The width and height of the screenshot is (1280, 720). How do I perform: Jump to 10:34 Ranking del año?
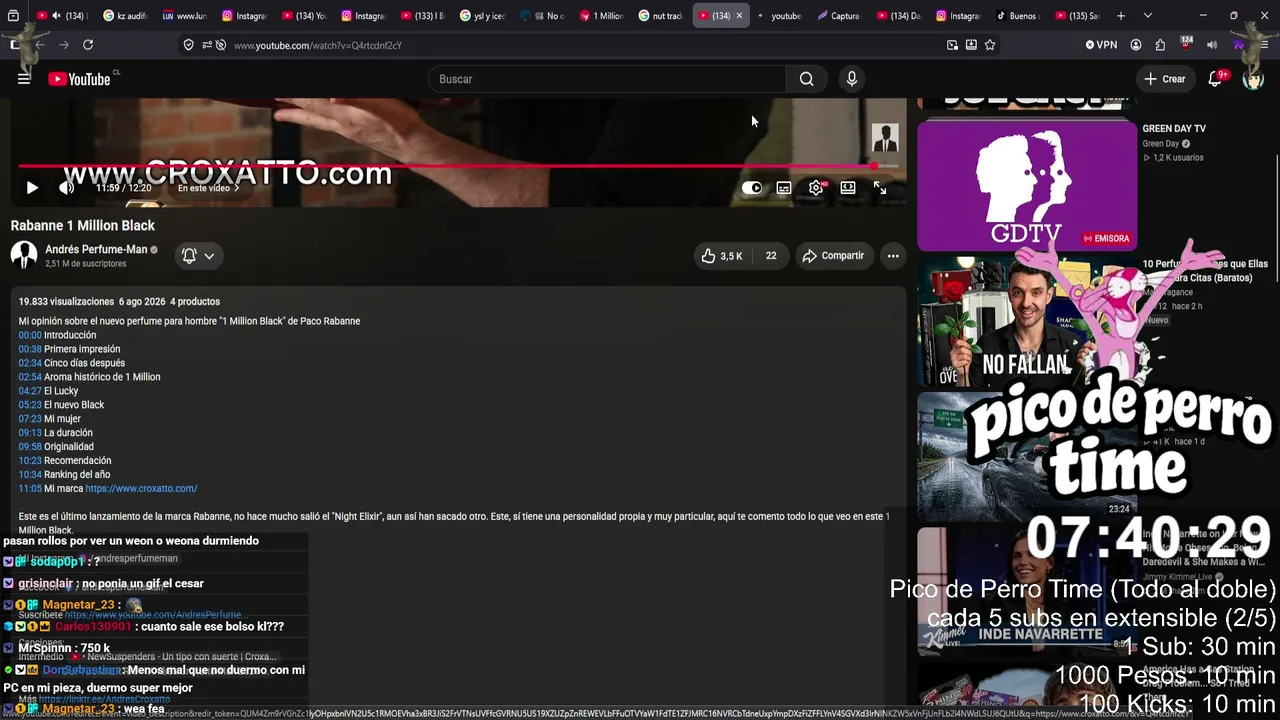click(30, 475)
